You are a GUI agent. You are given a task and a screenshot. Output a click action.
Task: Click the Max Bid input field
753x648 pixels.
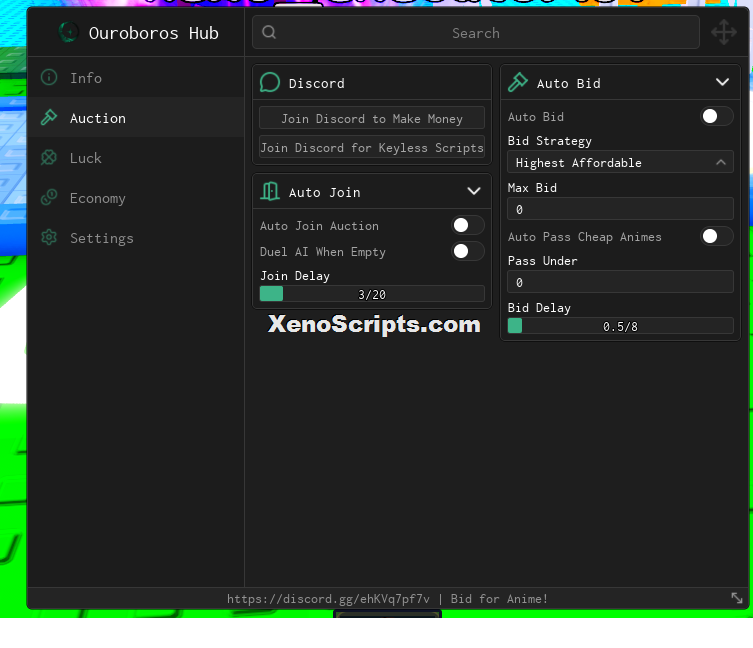coord(620,209)
